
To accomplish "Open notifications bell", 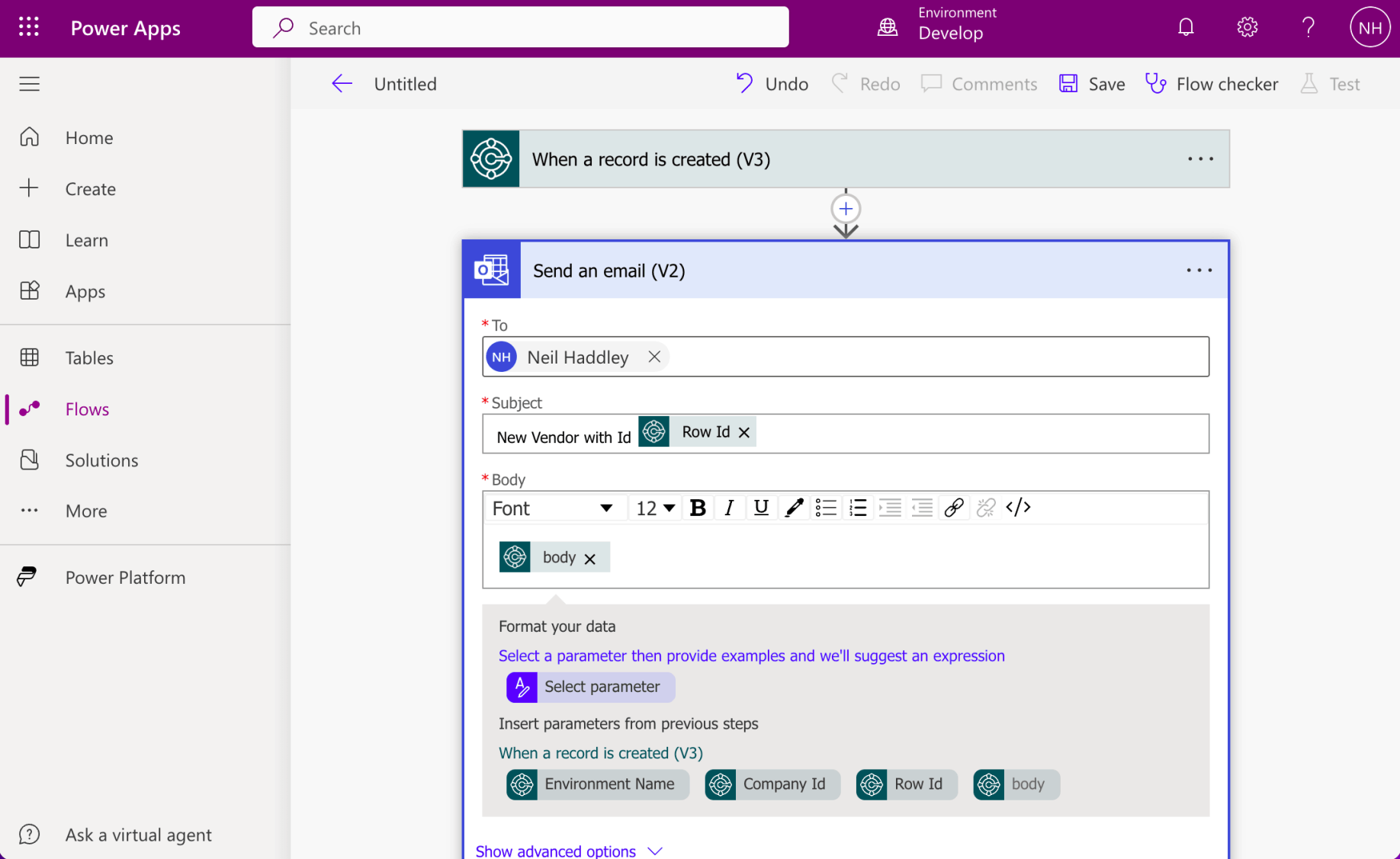I will (1186, 27).
